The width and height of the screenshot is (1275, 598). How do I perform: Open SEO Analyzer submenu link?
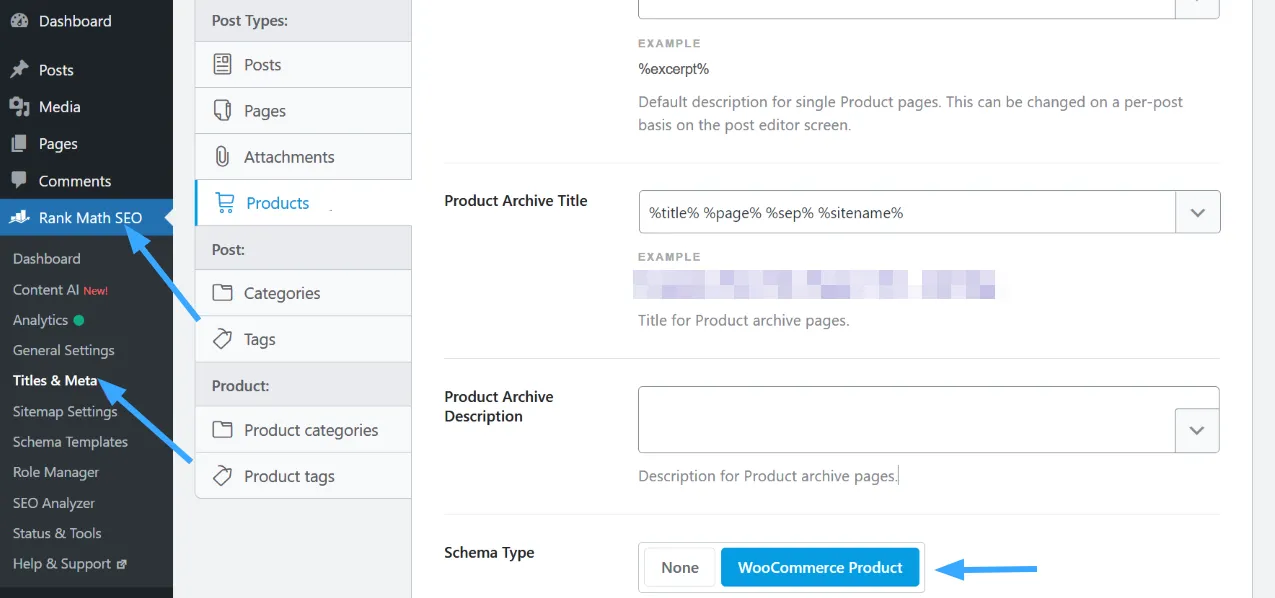pyautogui.click(x=54, y=503)
